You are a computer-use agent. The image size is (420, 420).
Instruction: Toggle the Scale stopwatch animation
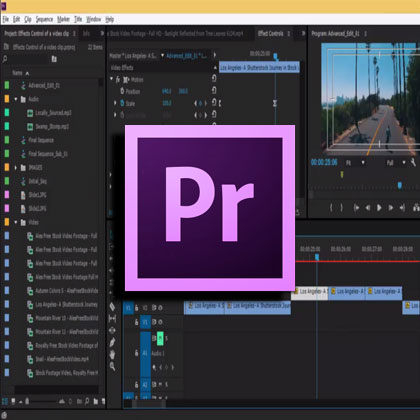click(122, 103)
